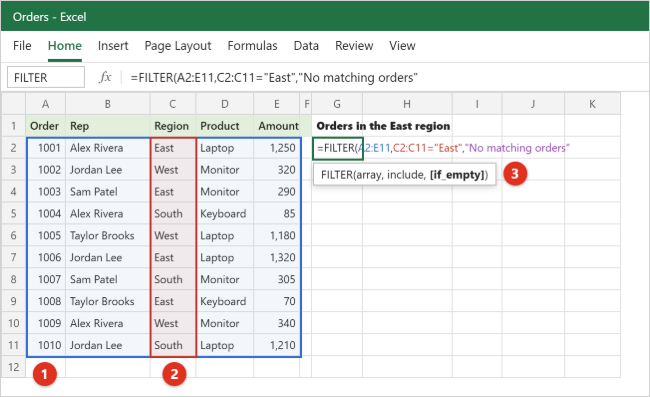This screenshot has width=650, height=397.
Task: Select column J header
Action: pyautogui.click(x=533, y=104)
